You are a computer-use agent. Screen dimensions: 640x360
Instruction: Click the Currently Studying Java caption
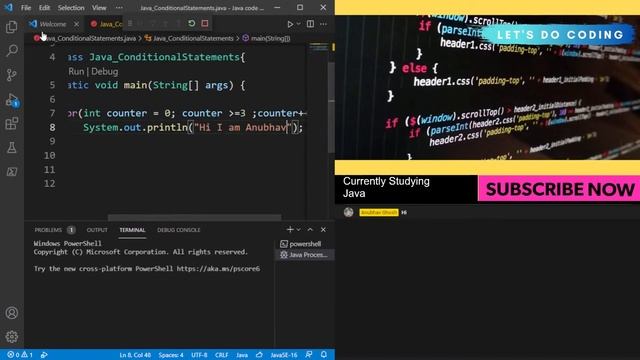(x=386, y=187)
